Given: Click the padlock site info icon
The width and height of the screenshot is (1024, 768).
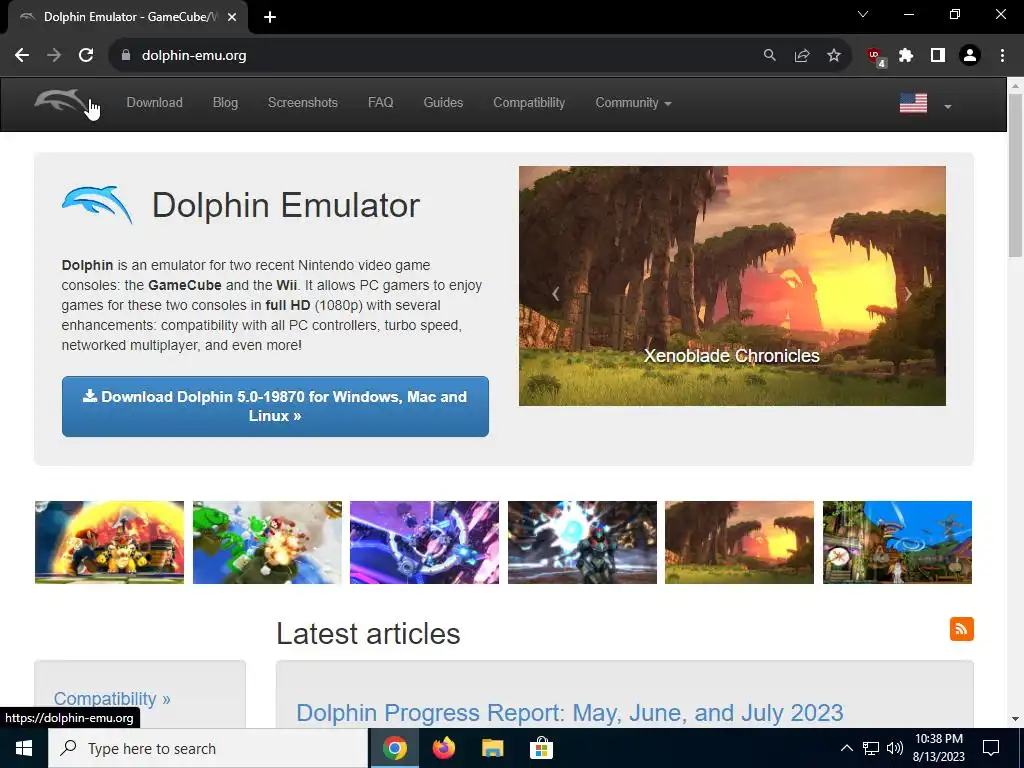Looking at the screenshot, I should pos(126,56).
